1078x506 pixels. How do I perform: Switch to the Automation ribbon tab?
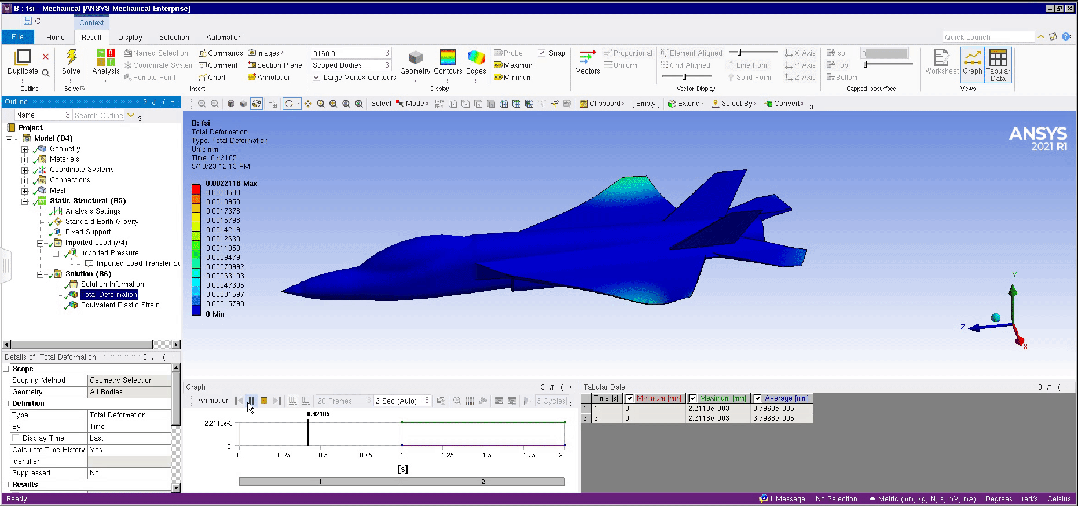tap(223, 37)
